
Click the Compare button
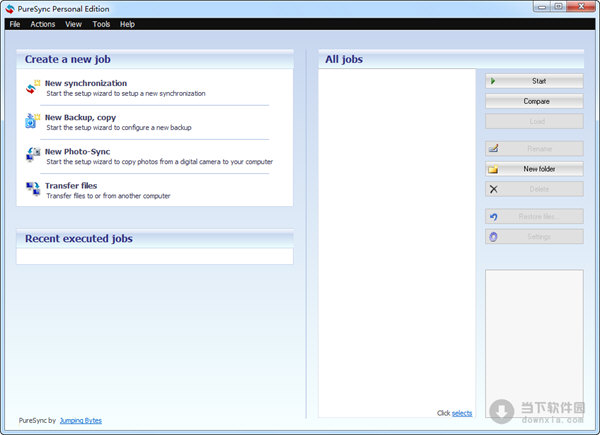coord(534,101)
